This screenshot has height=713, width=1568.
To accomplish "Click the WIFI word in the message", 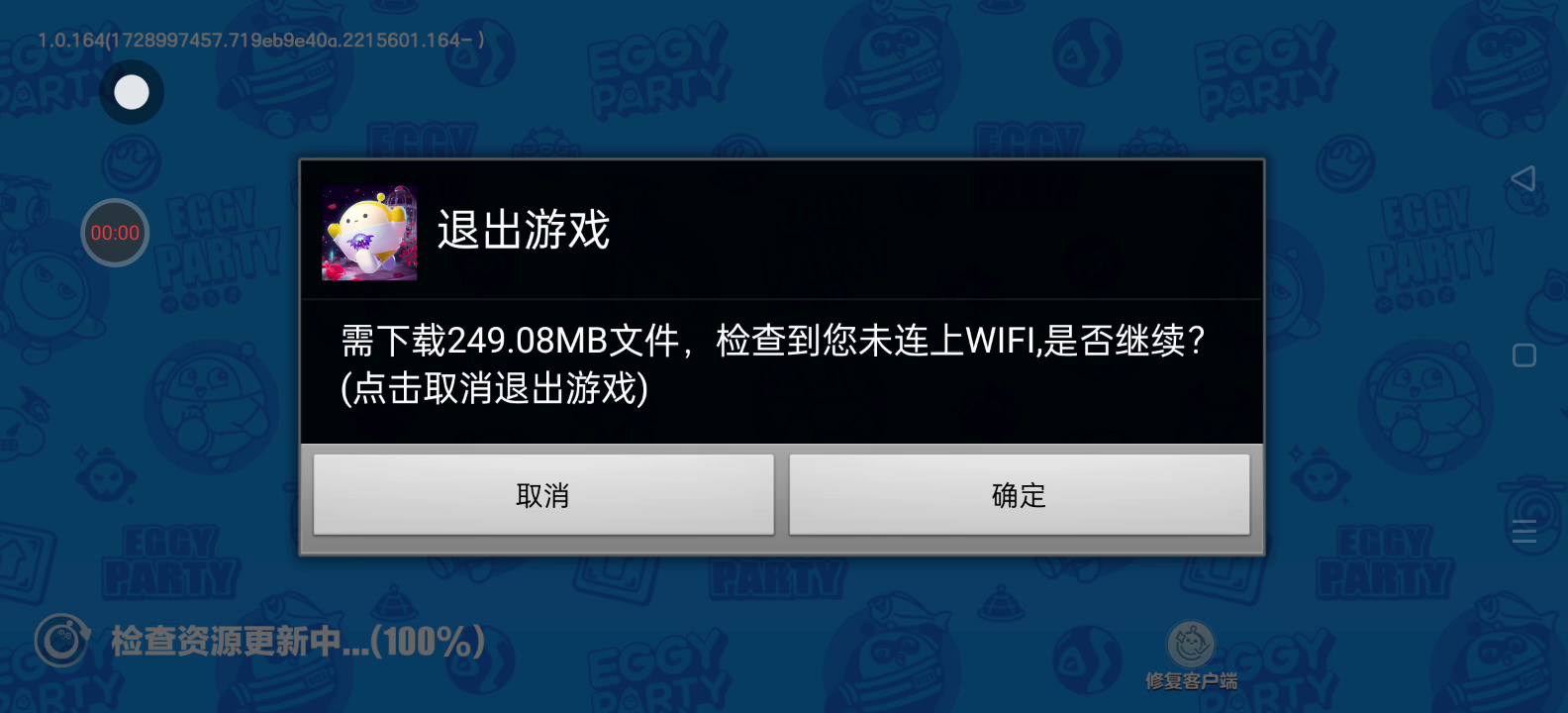I will (x=1000, y=341).
